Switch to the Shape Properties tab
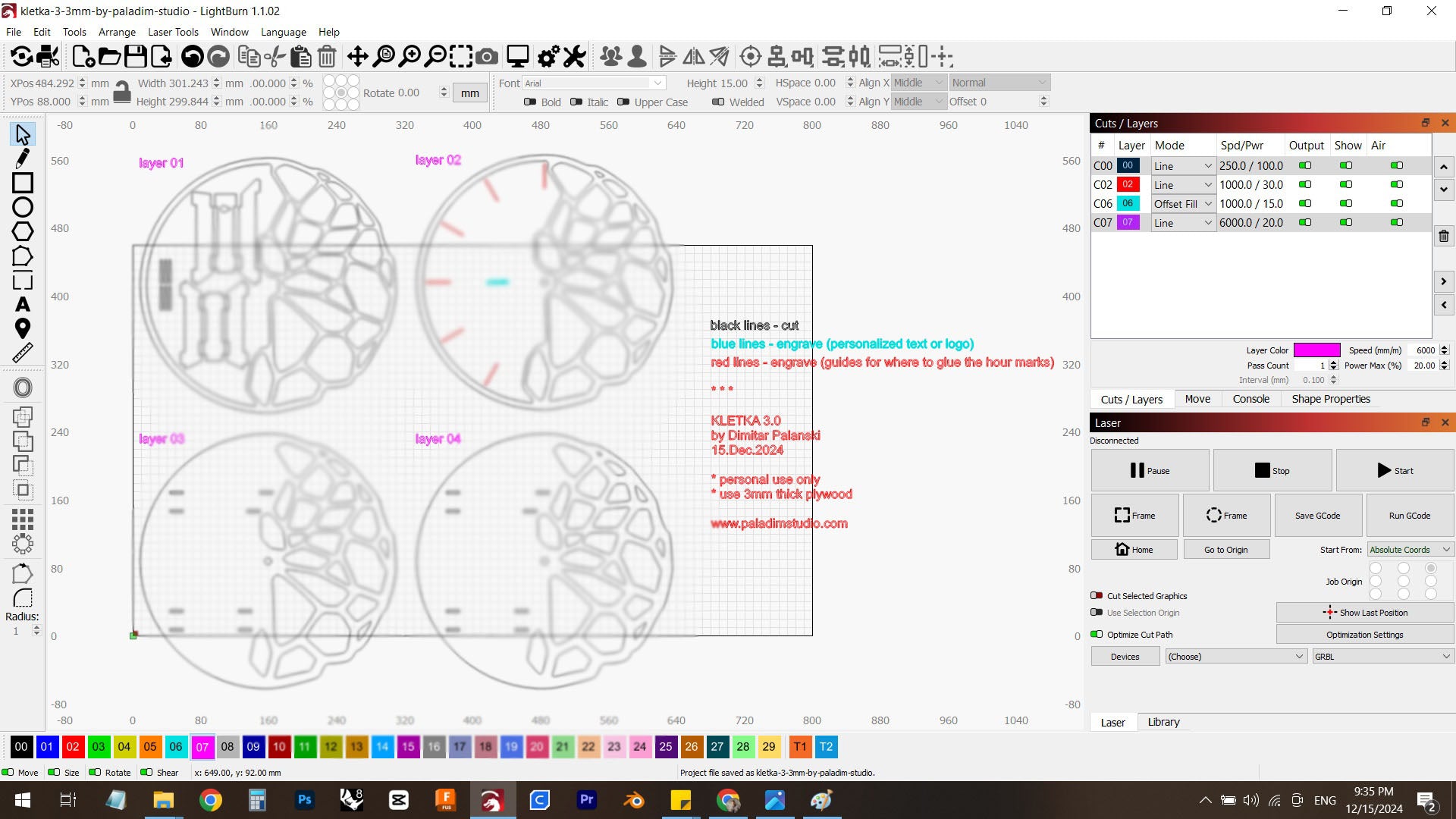Screen dimensions: 1456x819 point(1331,399)
